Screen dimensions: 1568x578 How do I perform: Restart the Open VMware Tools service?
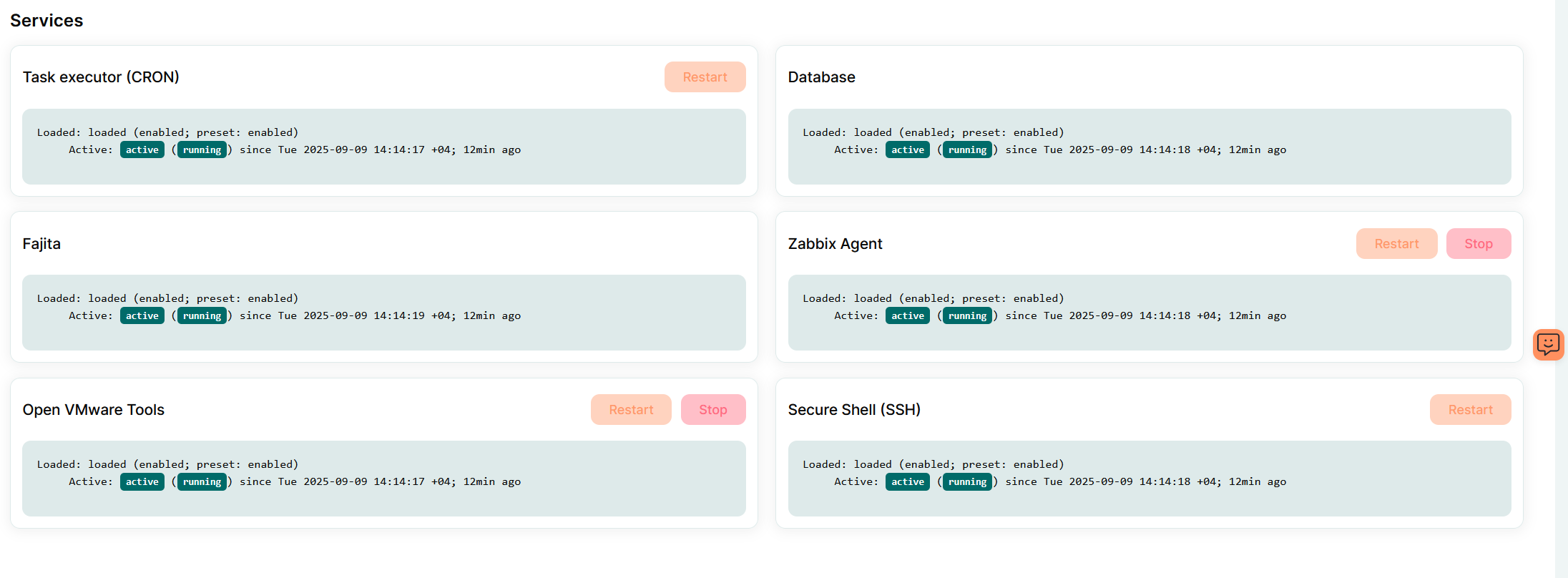[631, 410]
